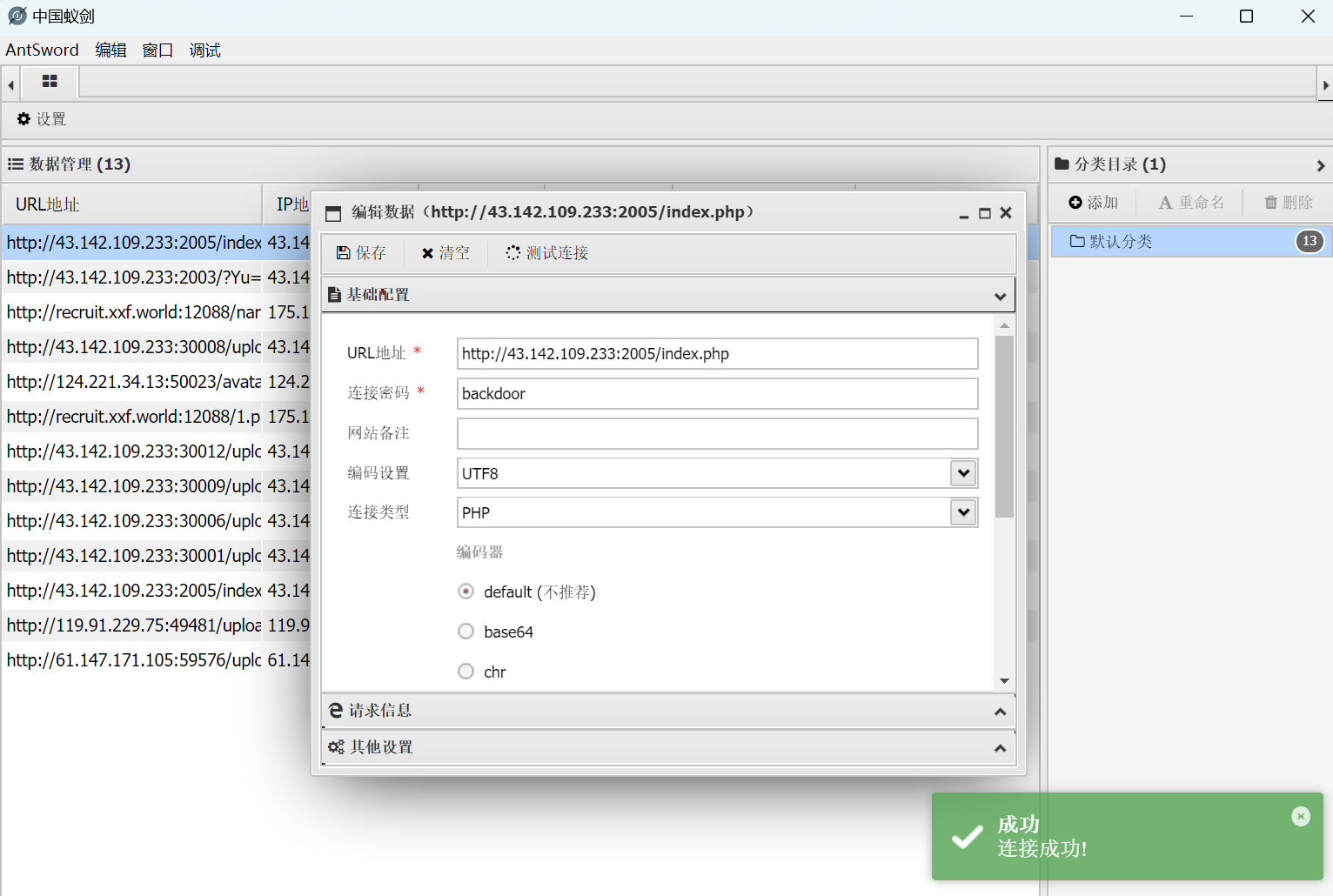Save the shell data with 保存

tap(361, 253)
